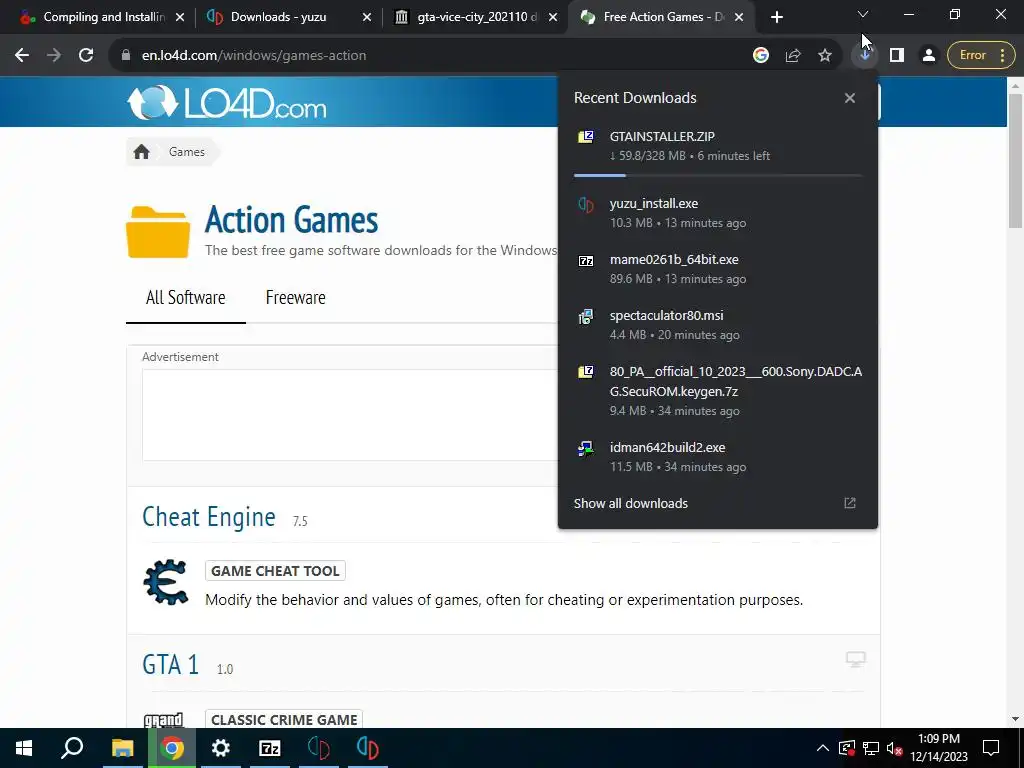
Task: Open the browser side panel
Action: 897,56
